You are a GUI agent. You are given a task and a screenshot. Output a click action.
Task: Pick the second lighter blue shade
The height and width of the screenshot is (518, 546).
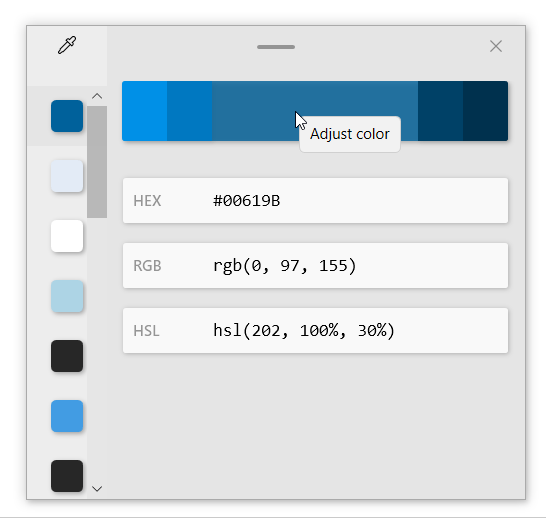pos(190,111)
